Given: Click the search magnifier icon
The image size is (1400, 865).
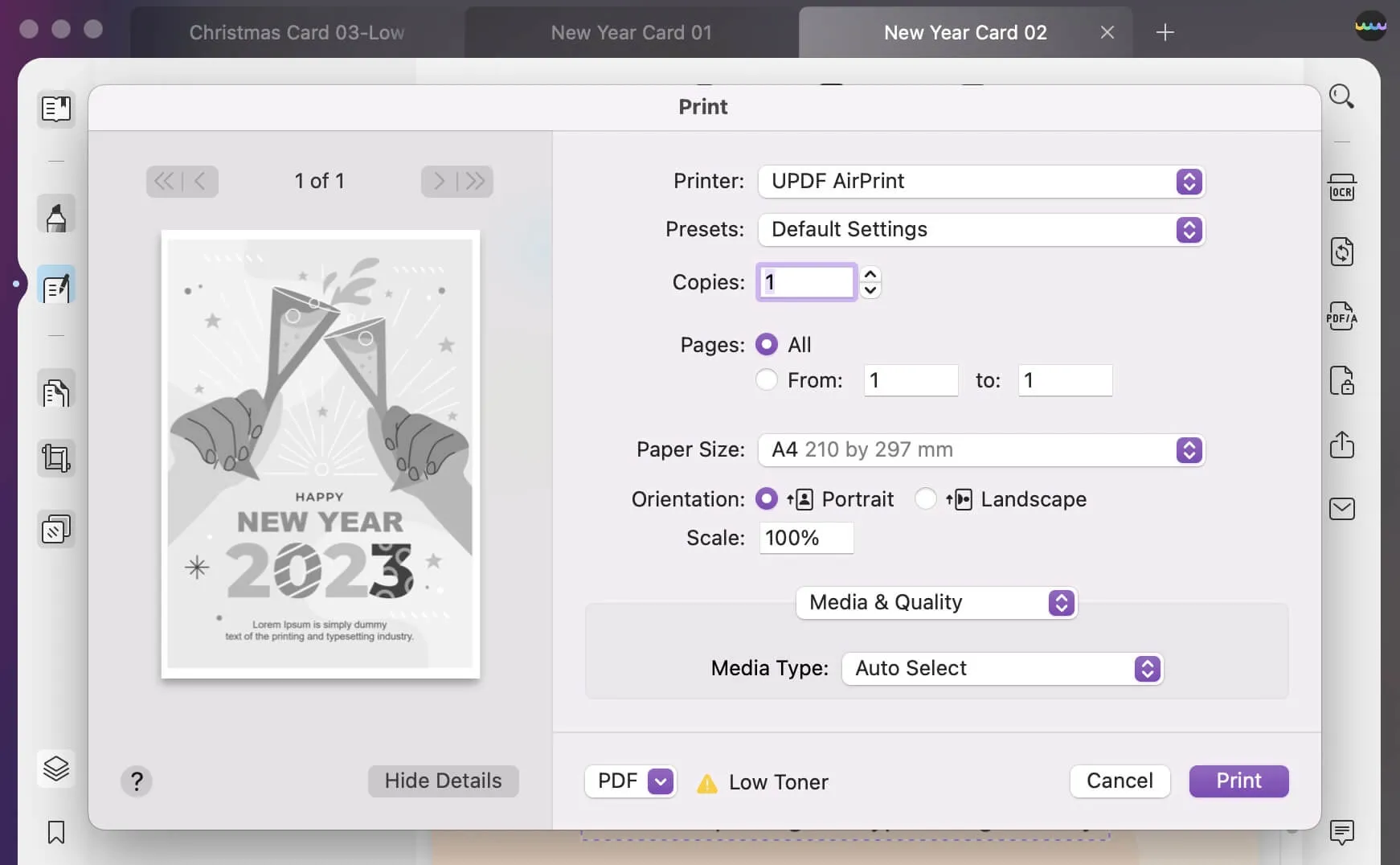Looking at the screenshot, I should 1341,96.
